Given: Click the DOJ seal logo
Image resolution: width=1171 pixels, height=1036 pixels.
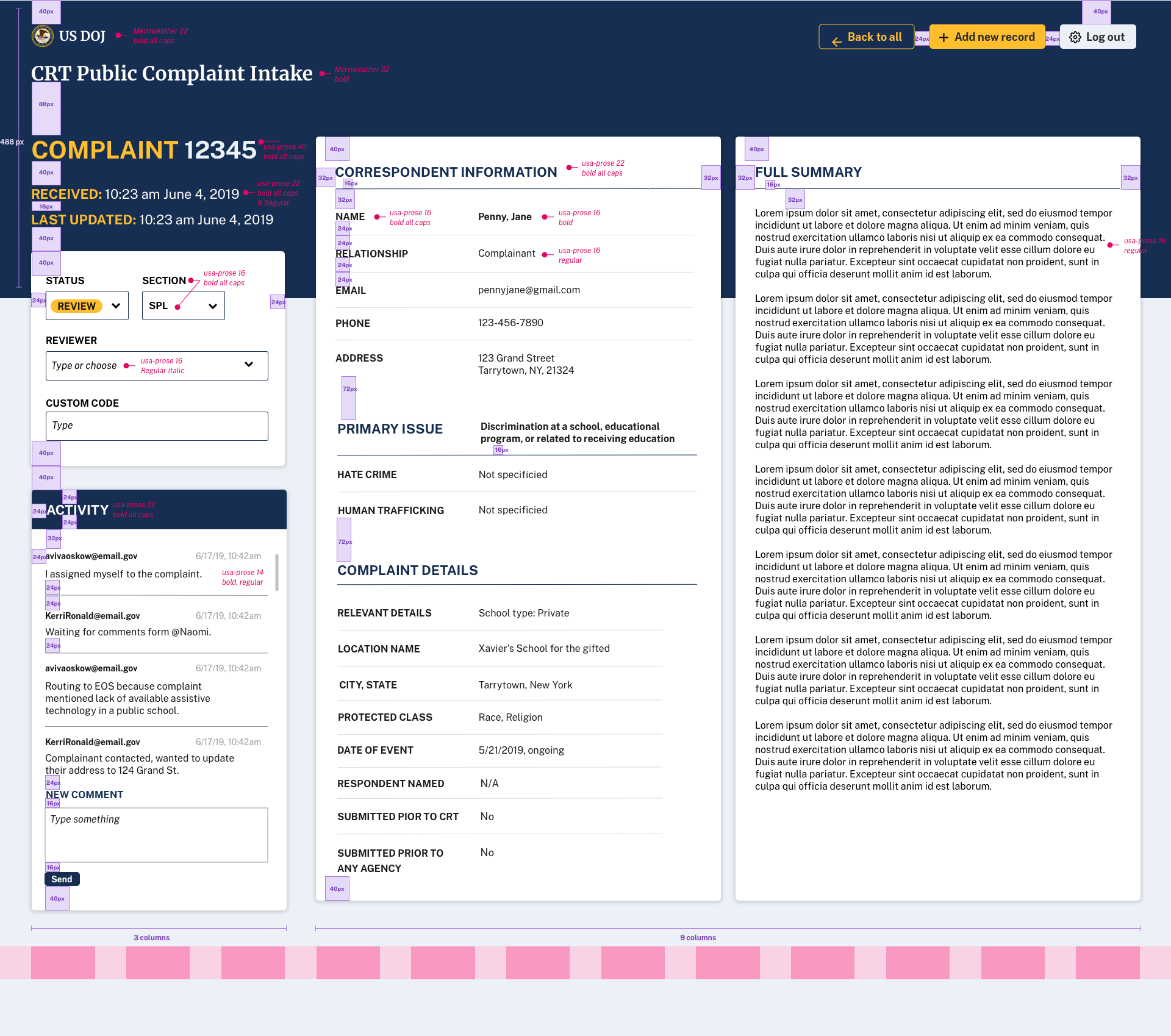Looking at the screenshot, I should (x=43, y=36).
